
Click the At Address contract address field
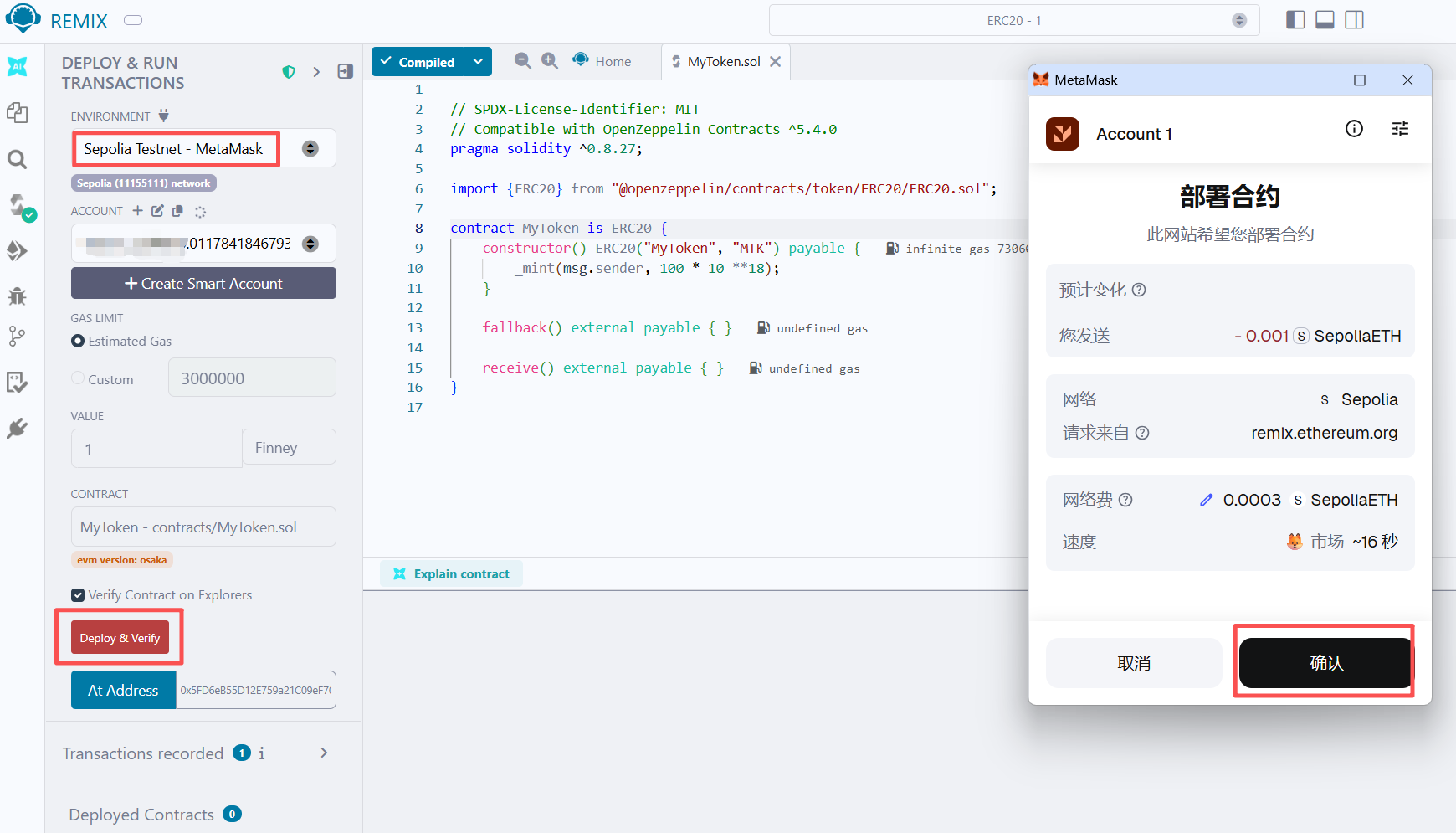coord(256,690)
